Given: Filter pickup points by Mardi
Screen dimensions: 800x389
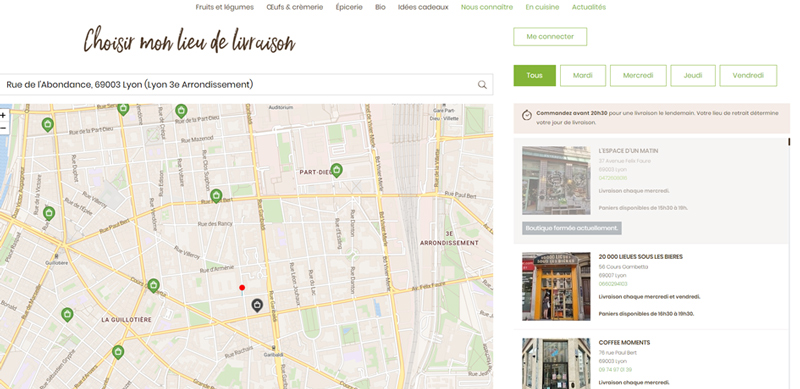Looking at the screenshot, I should [583, 76].
